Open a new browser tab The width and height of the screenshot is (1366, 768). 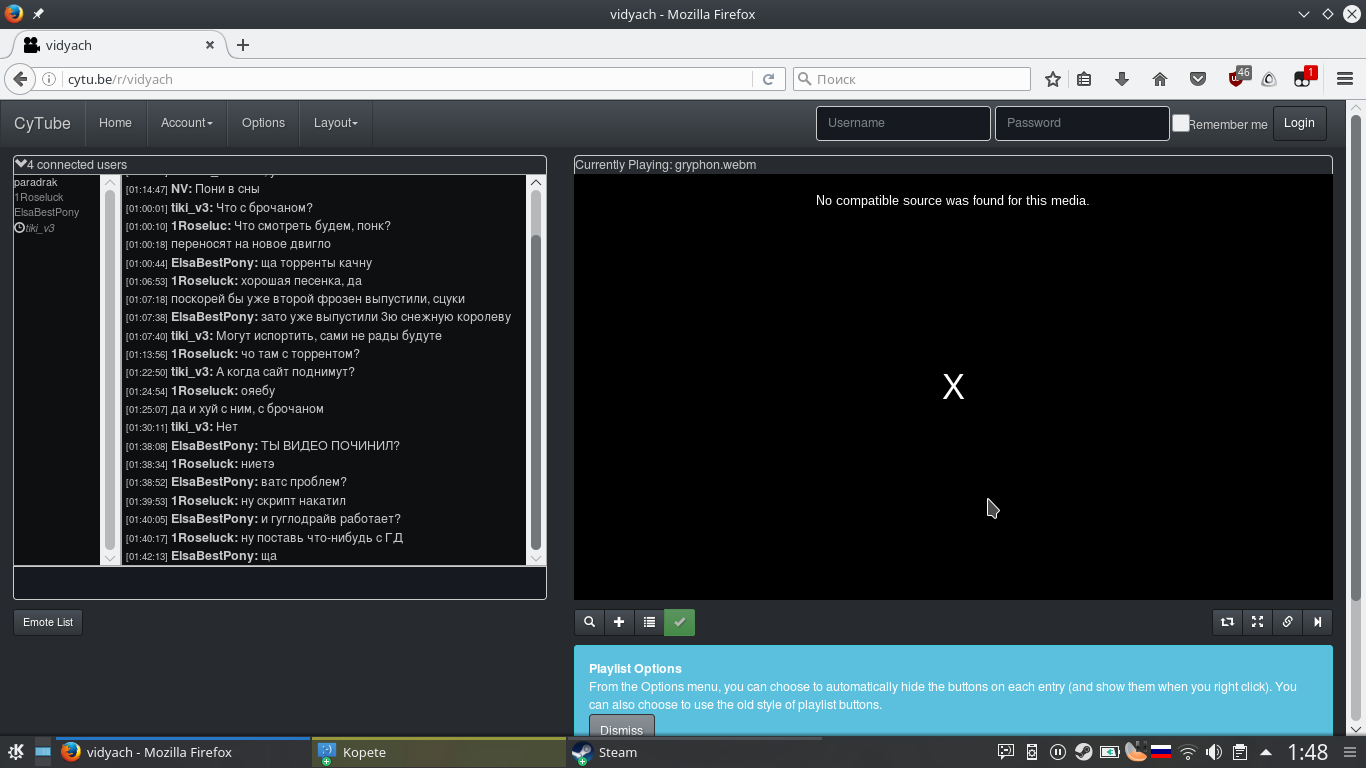243,45
